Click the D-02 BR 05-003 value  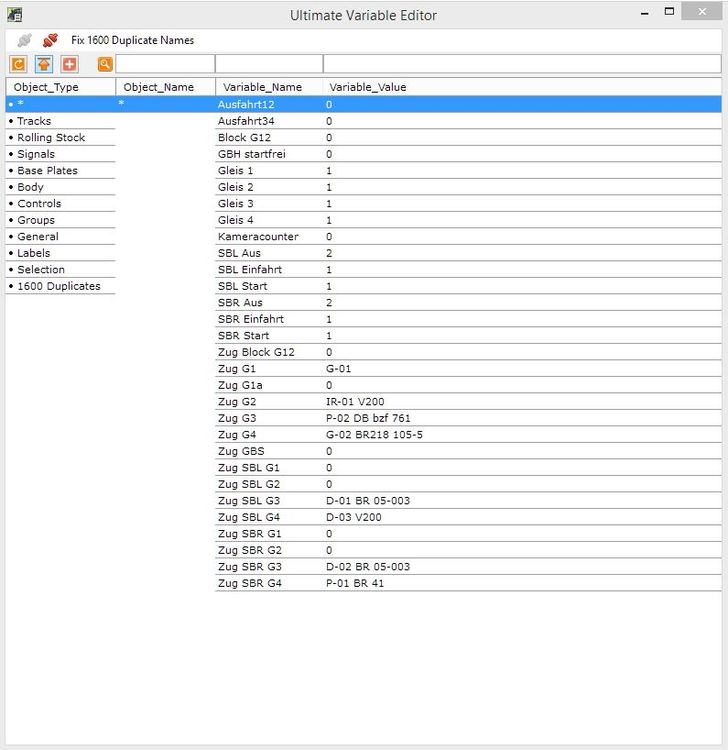pyautogui.click(x=368, y=567)
